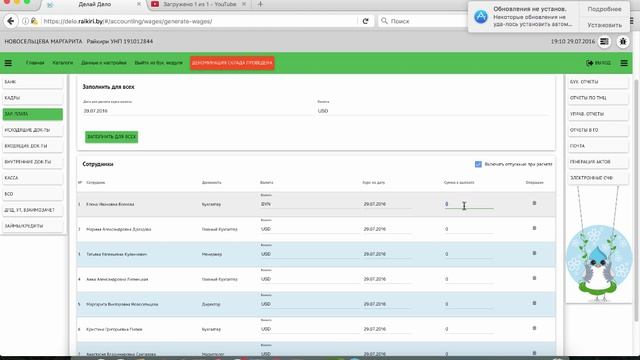Delete row of Анна Александровна (Главный бухгалтер)

pyautogui.click(x=534, y=278)
